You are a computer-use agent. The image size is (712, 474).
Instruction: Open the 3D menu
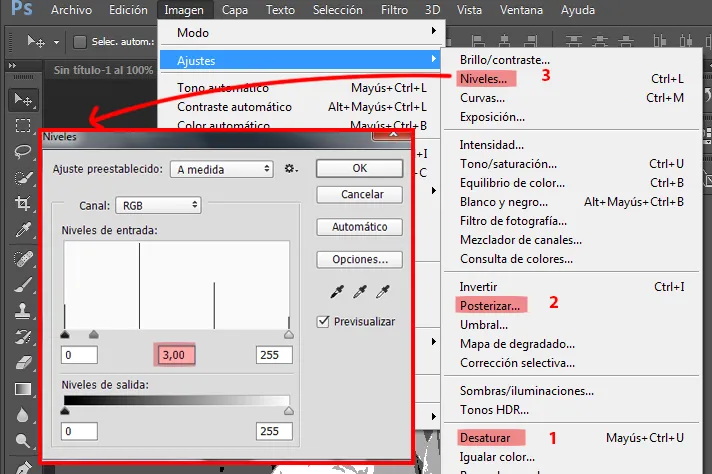[432, 10]
